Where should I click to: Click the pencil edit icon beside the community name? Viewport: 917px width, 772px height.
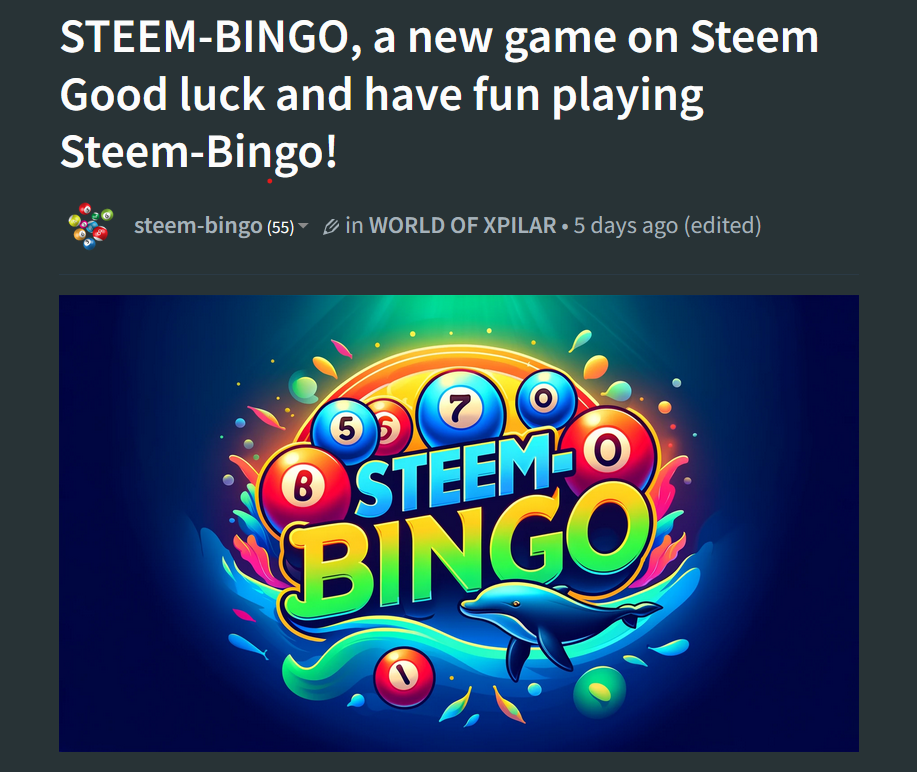[330, 227]
